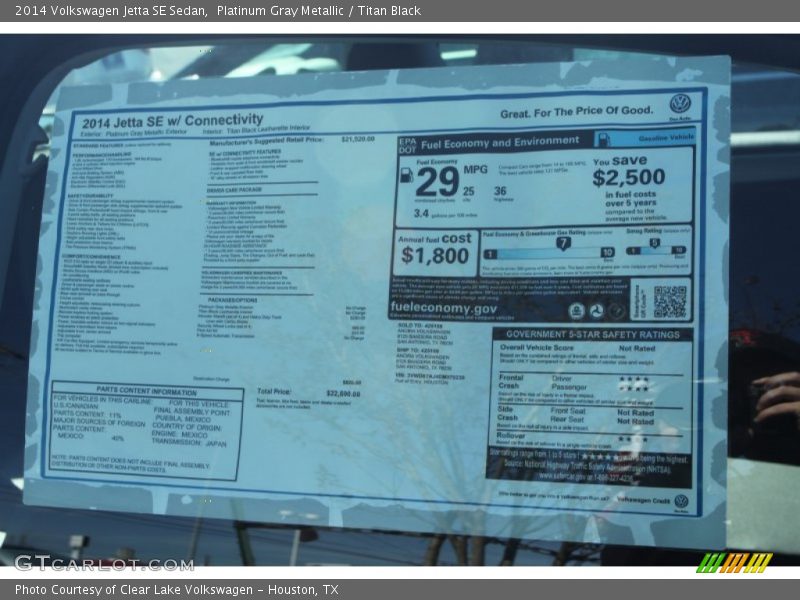Click 'Photo Courtesy of Clear Lake Volkswagen' caption
This screenshot has height=600, width=800.
point(134,590)
